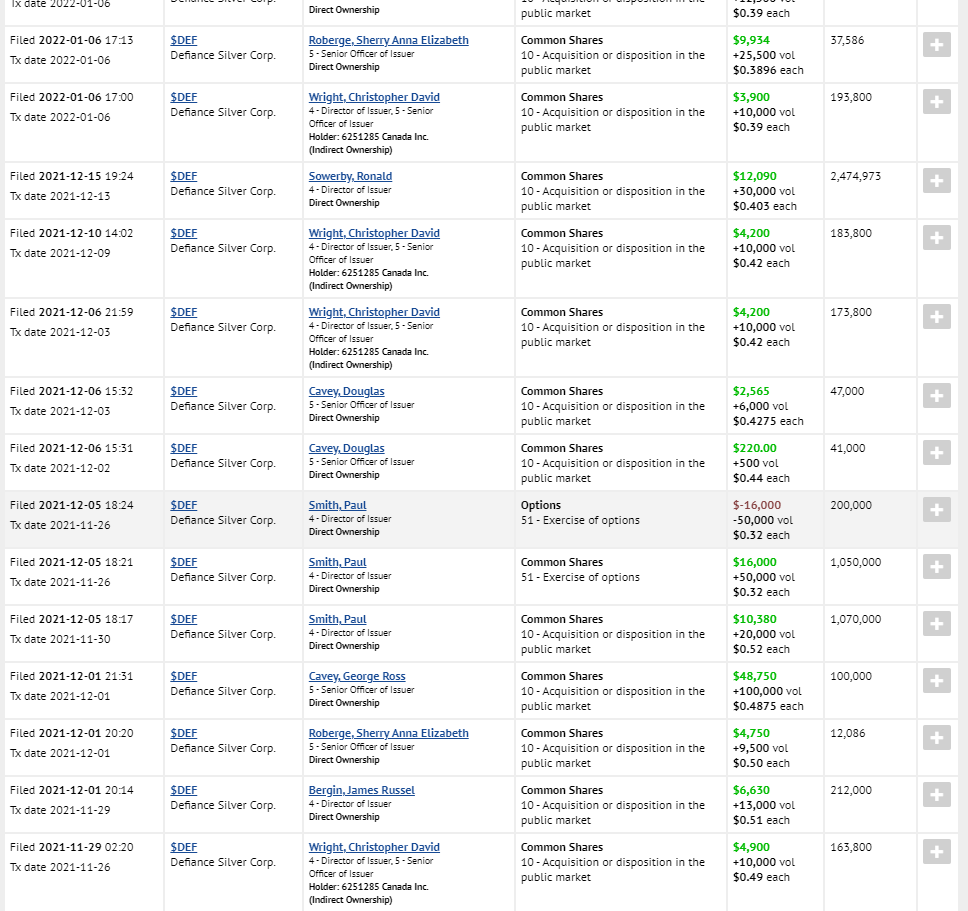The height and width of the screenshot is (911, 968).
Task: Open Cavey, Douglas link in the $220.00 row
Action: (346, 448)
